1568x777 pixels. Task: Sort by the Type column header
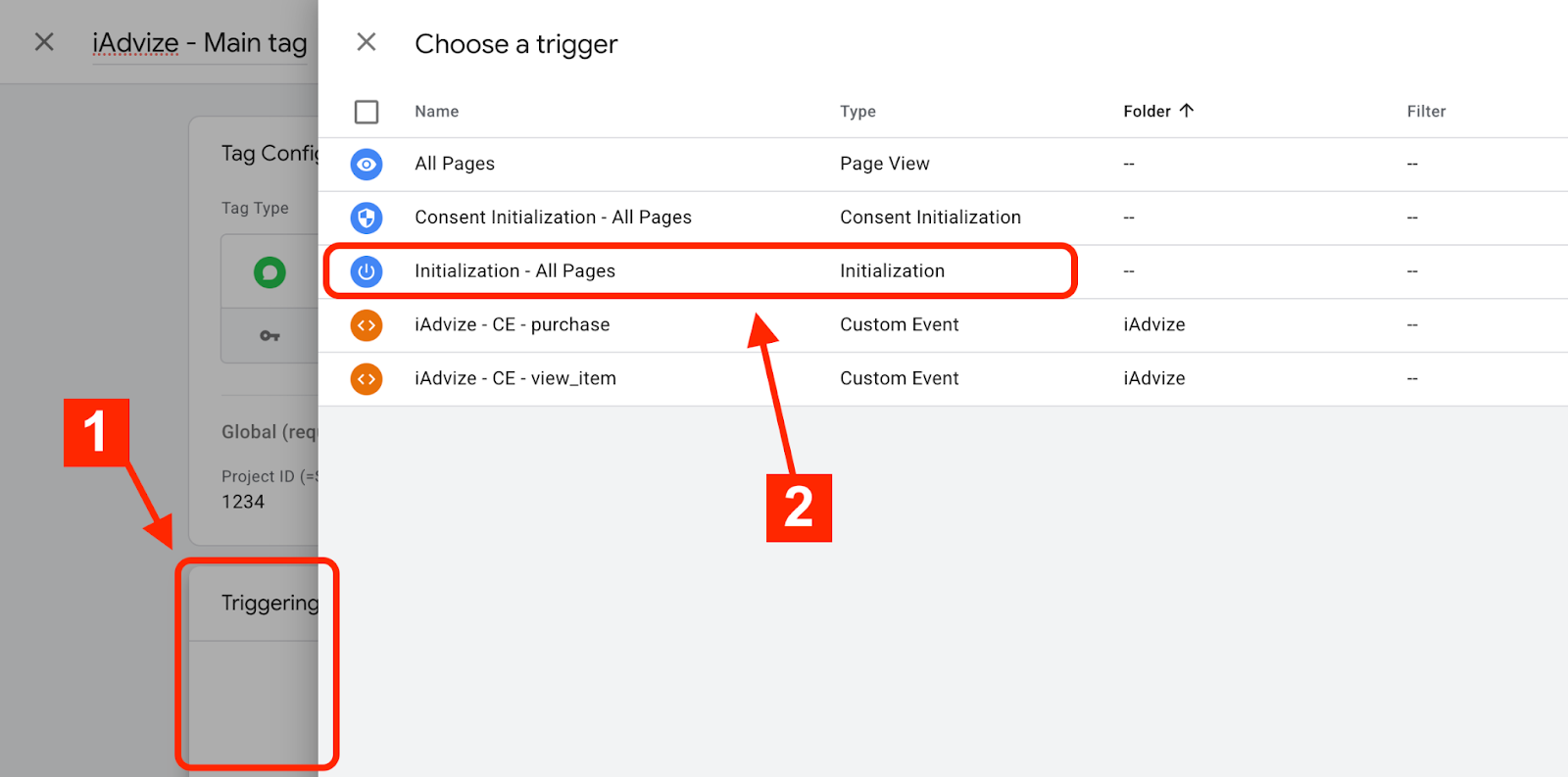(x=857, y=112)
